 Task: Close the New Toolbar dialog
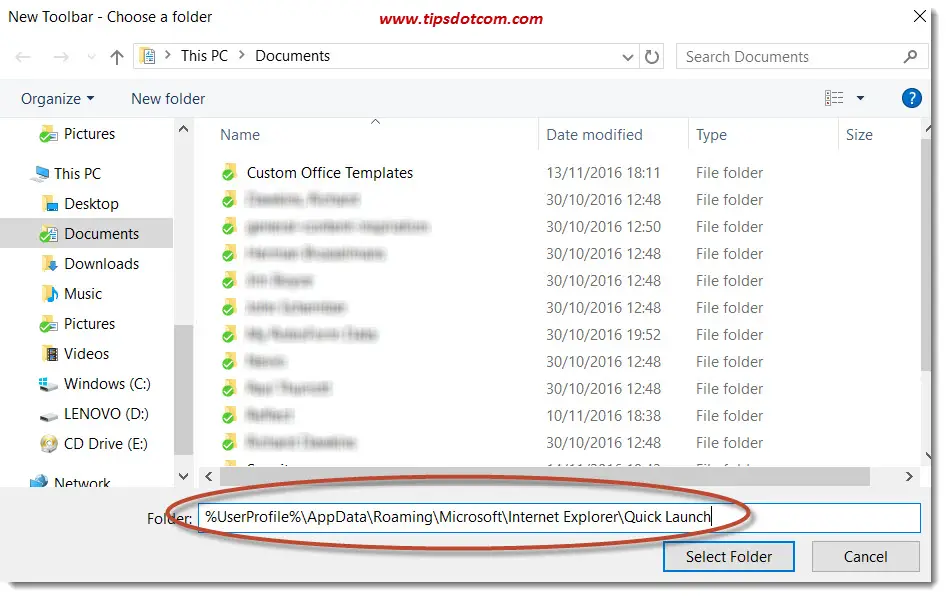(919, 16)
